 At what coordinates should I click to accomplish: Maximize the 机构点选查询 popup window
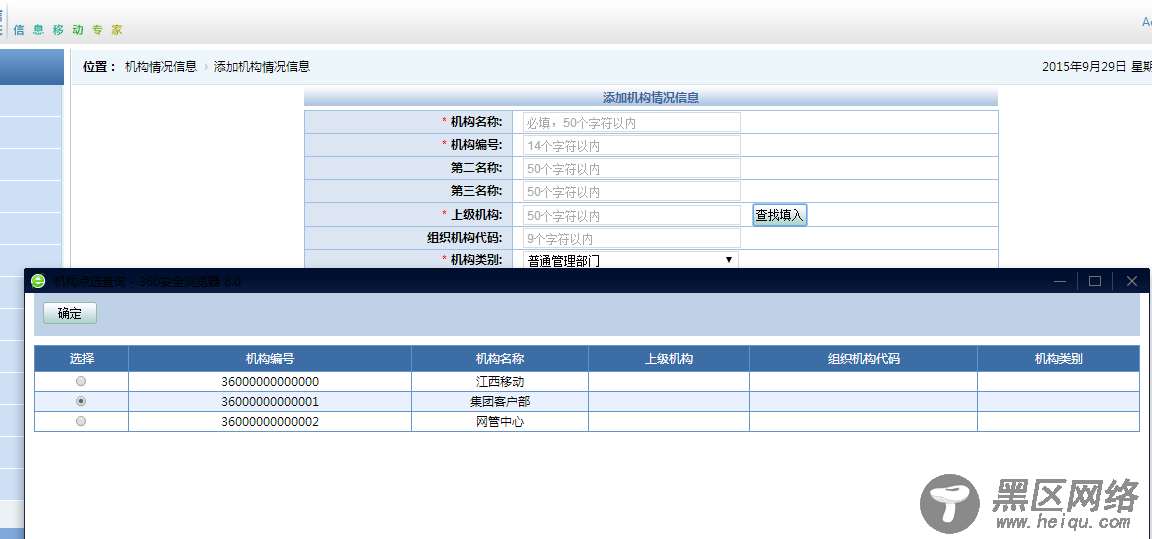pyautogui.click(x=1095, y=281)
